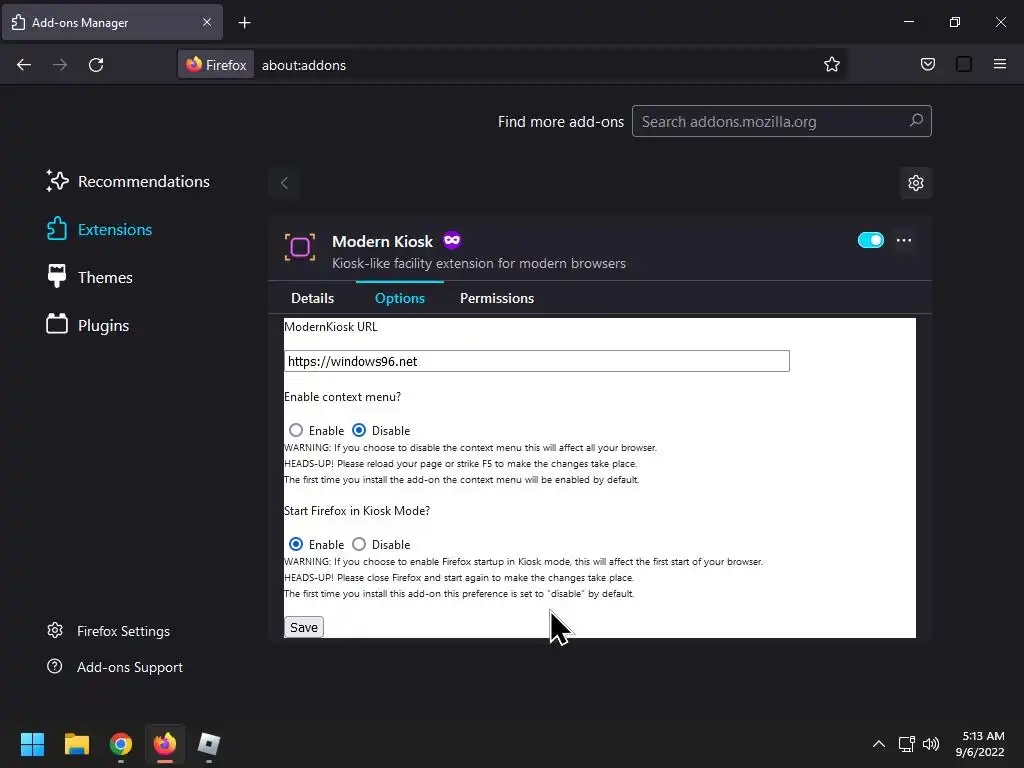Switch to the Permissions tab
This screenshot has width=1024, height=768.
(496, 298)
